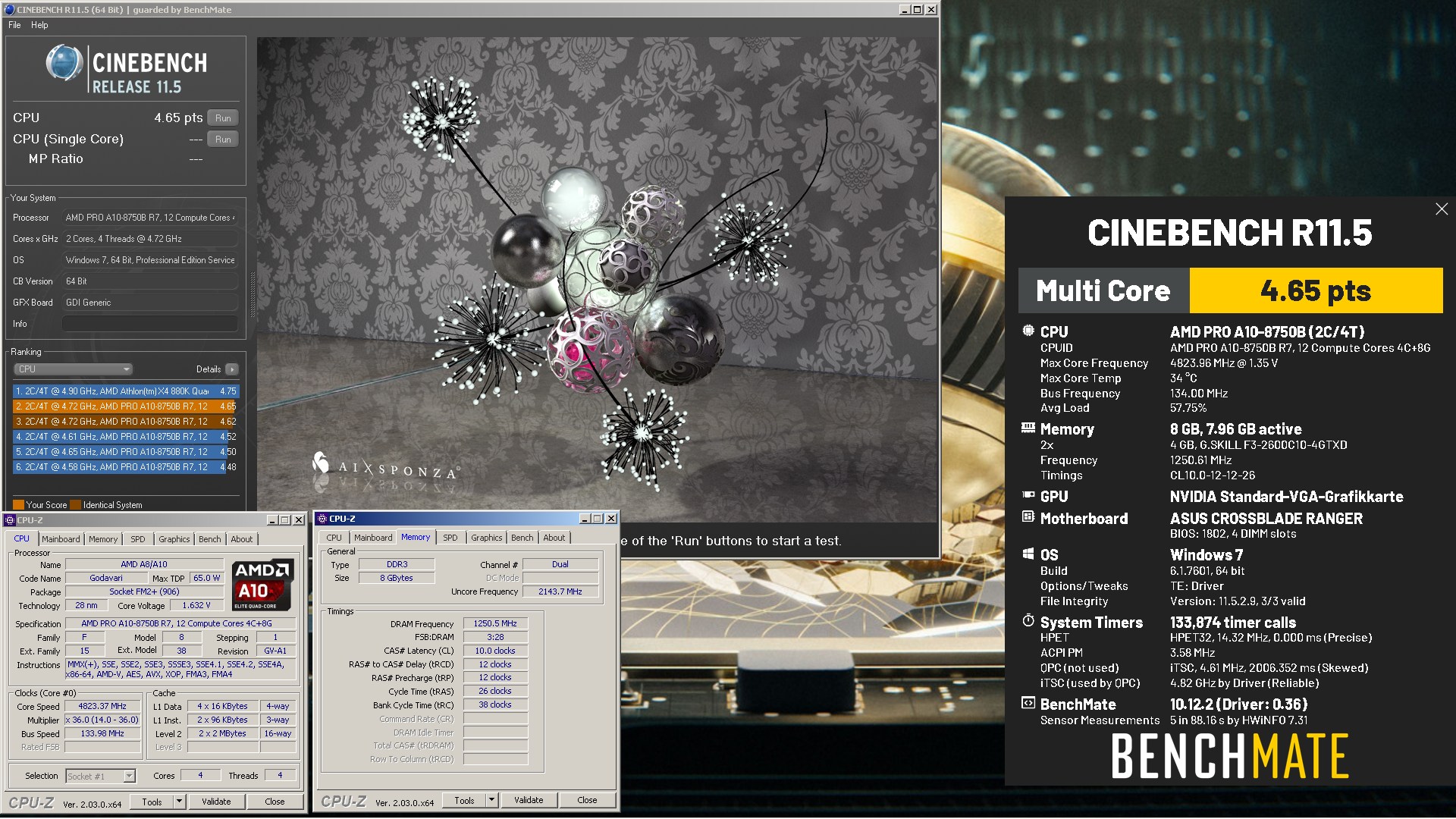This screenshot has height=819, width=1456.
Task: Select ranking entry 6 at 4.58 GHz
Action: pos(126,467)
